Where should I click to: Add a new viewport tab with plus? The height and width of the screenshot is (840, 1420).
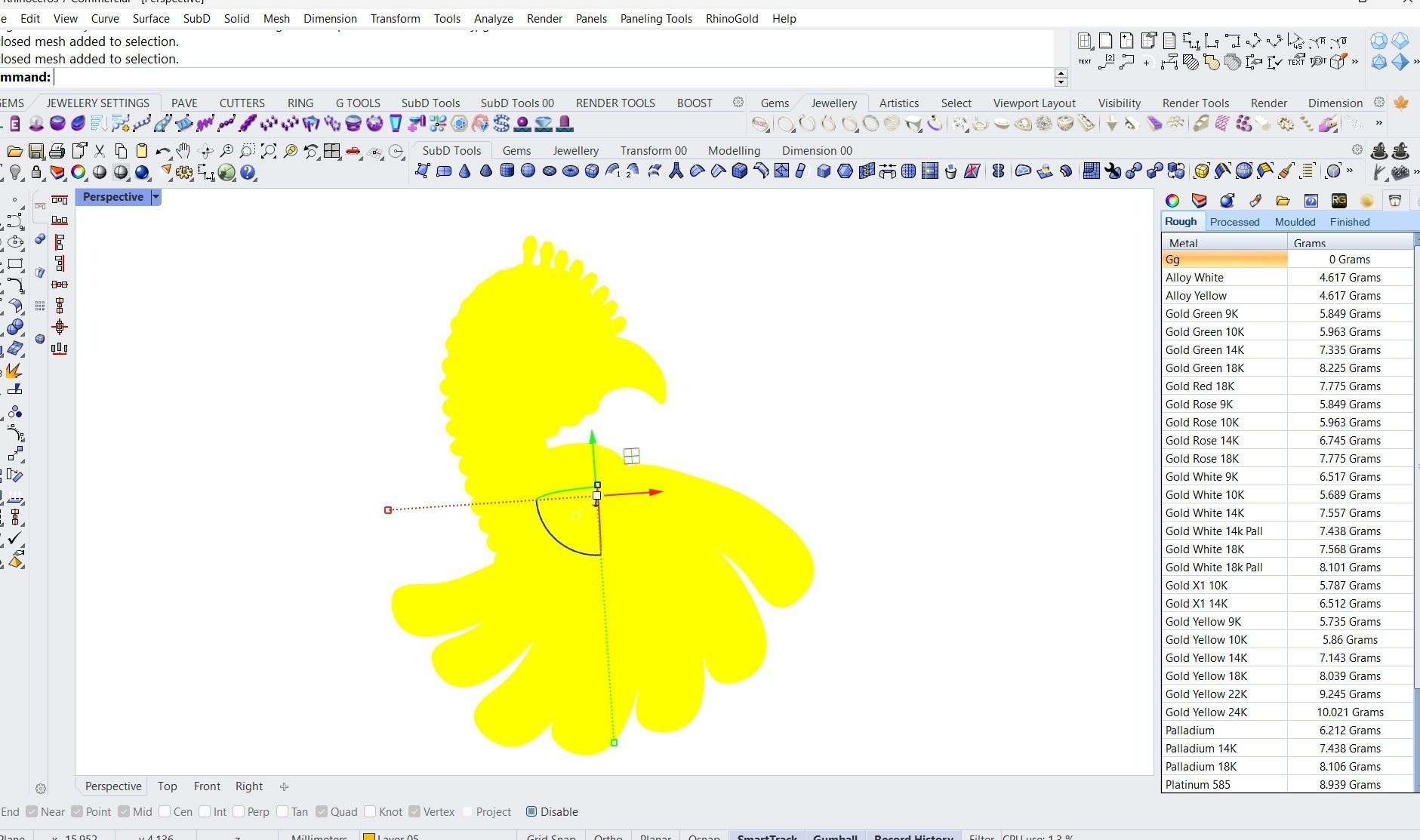[284, 786]
